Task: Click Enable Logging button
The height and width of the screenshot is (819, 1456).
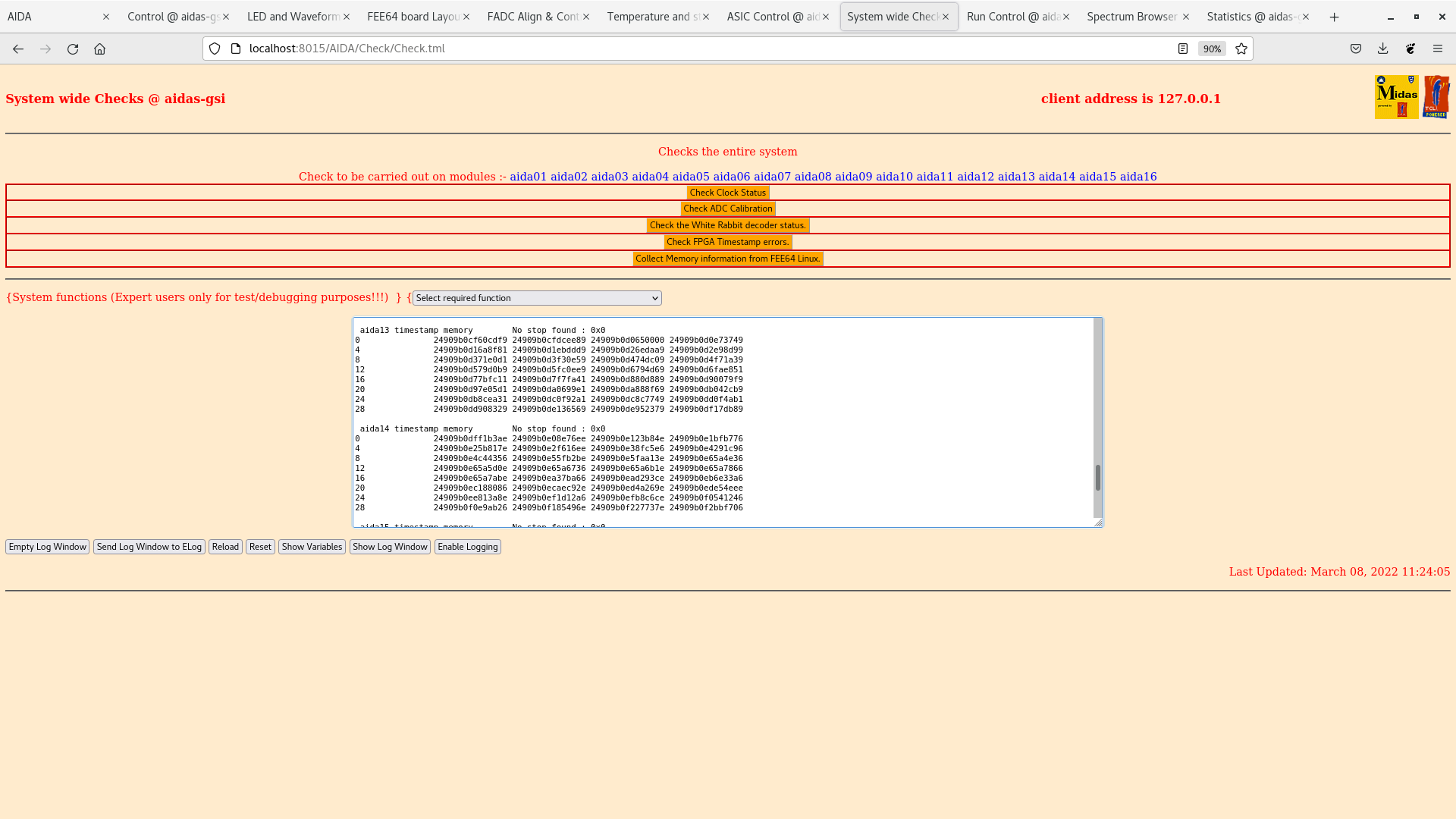Action: [x=467, y=547]
